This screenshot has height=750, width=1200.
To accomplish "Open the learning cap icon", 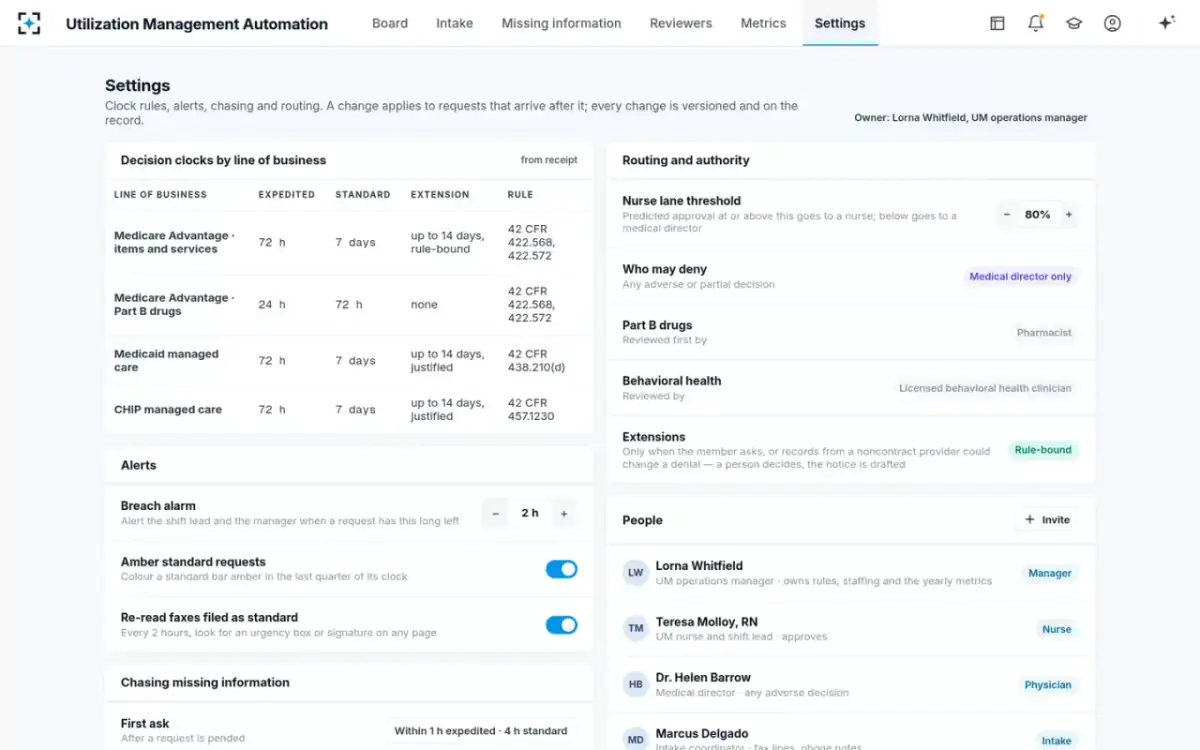I will tap(1074, 23).
